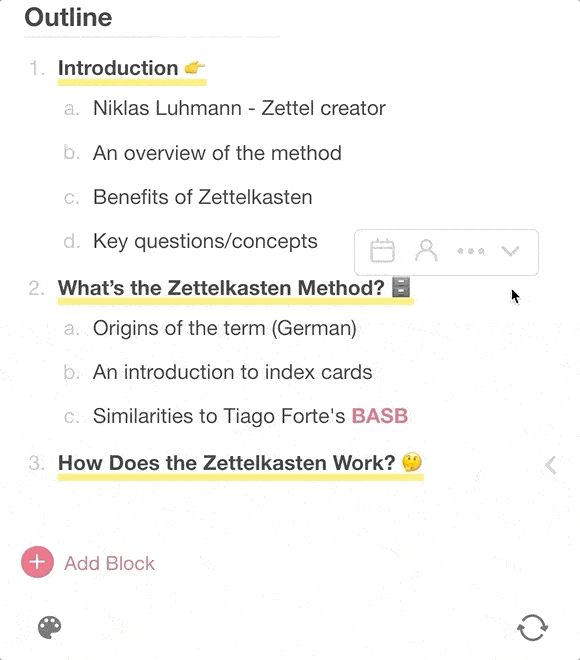This screenshot has height=660, width=580.
Task: Select "How Does the Zettelkasten Work?" heading
Action: point(226,463)
